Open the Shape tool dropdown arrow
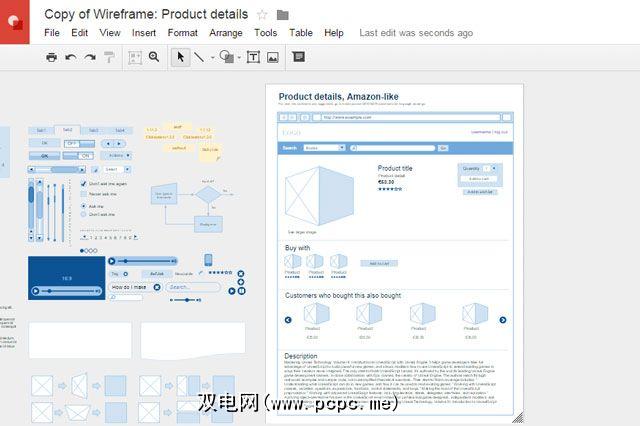 239,58
